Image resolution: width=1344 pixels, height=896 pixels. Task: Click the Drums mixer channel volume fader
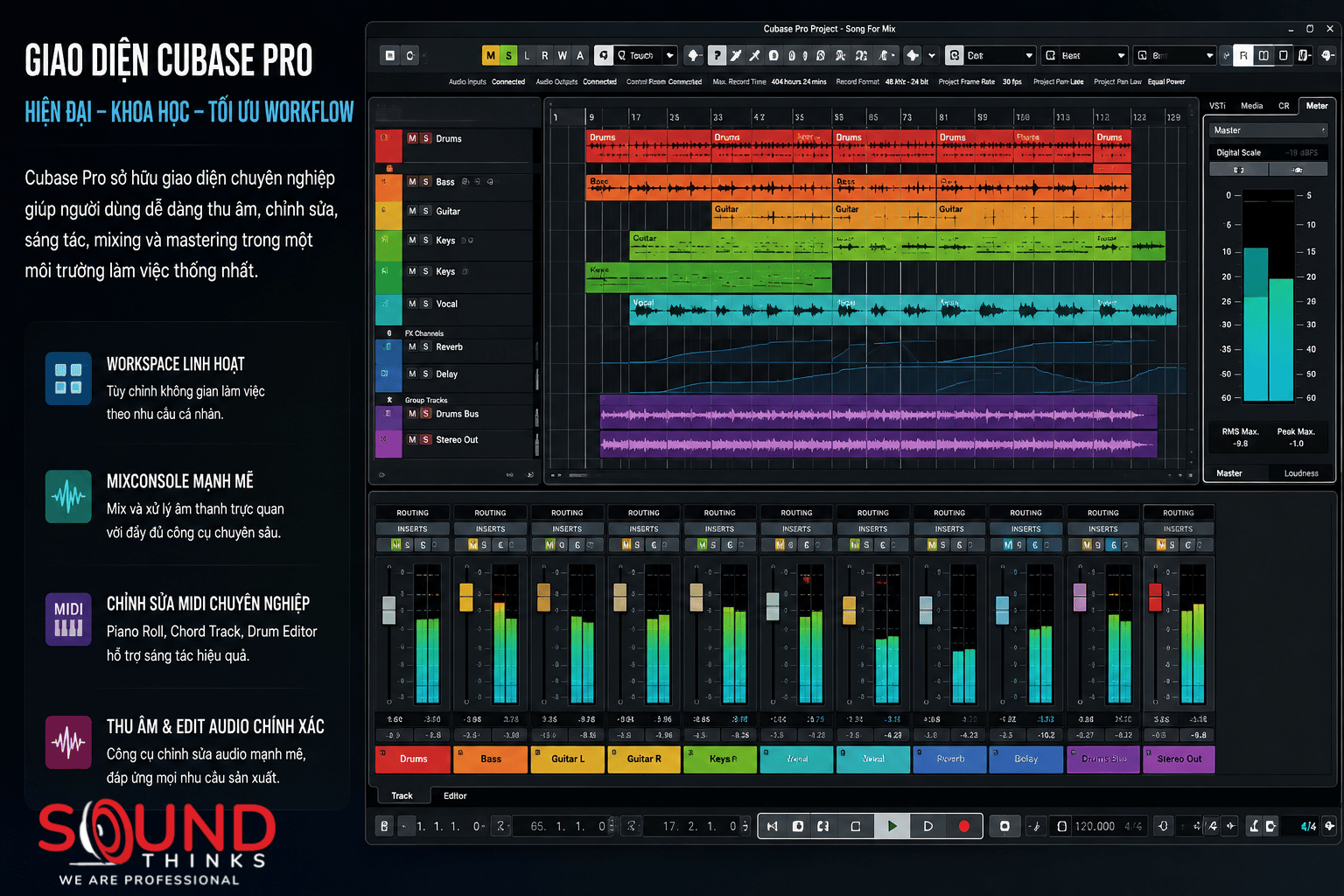(388, 609)
